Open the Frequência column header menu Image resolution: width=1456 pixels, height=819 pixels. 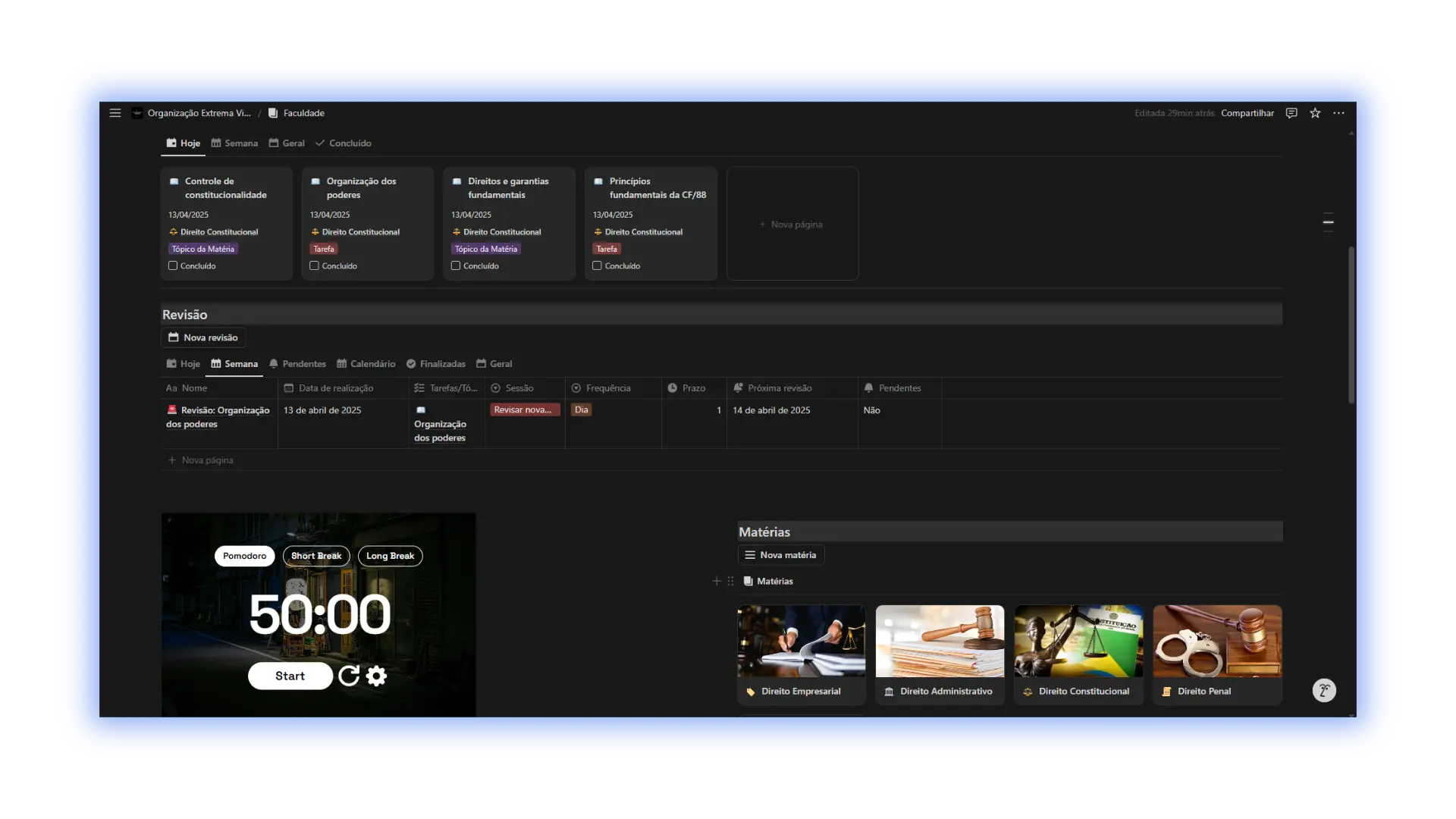point(613,388)
